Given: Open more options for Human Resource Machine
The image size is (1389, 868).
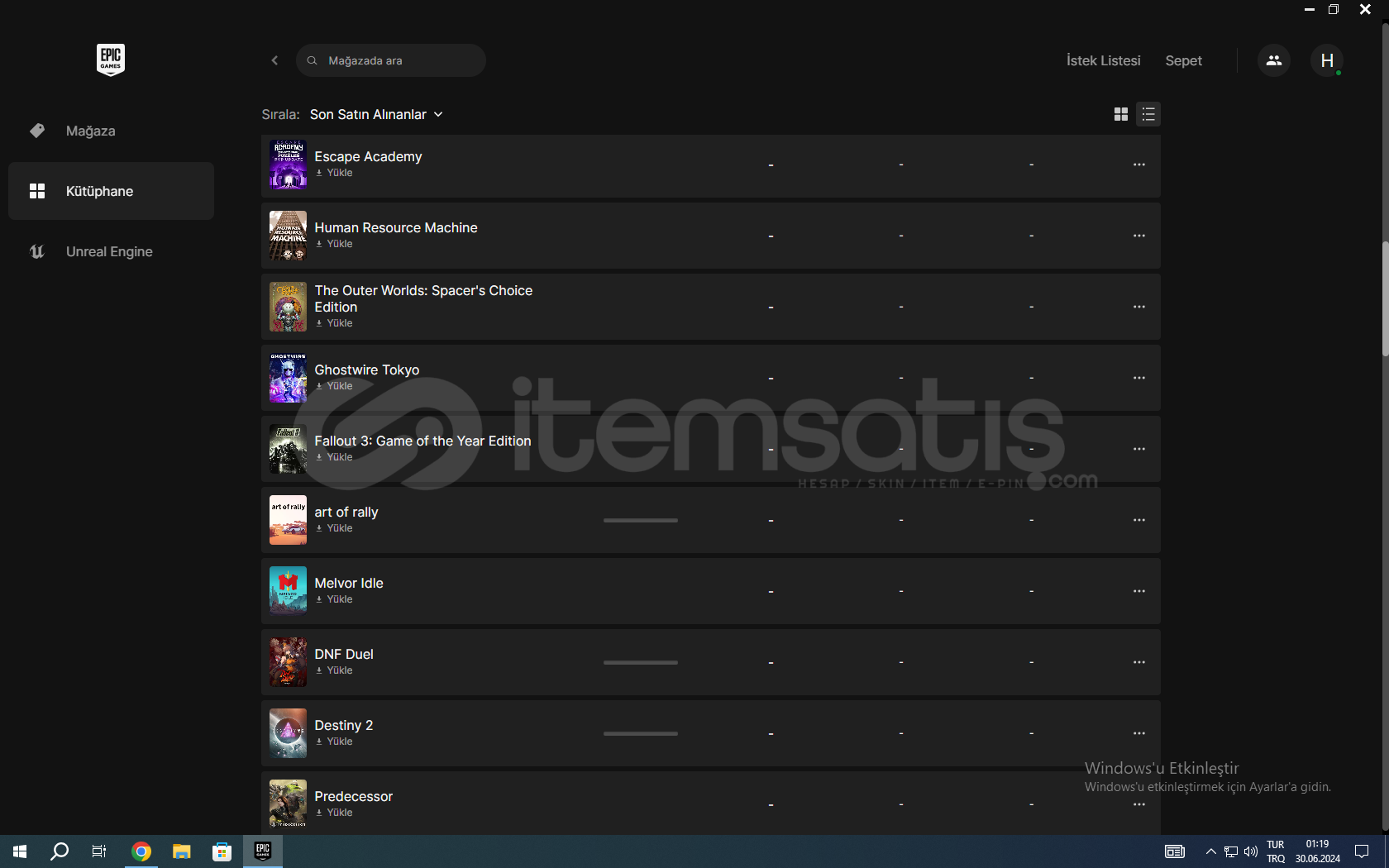Looking at the screenshot, I should [x=1139, y=236].
